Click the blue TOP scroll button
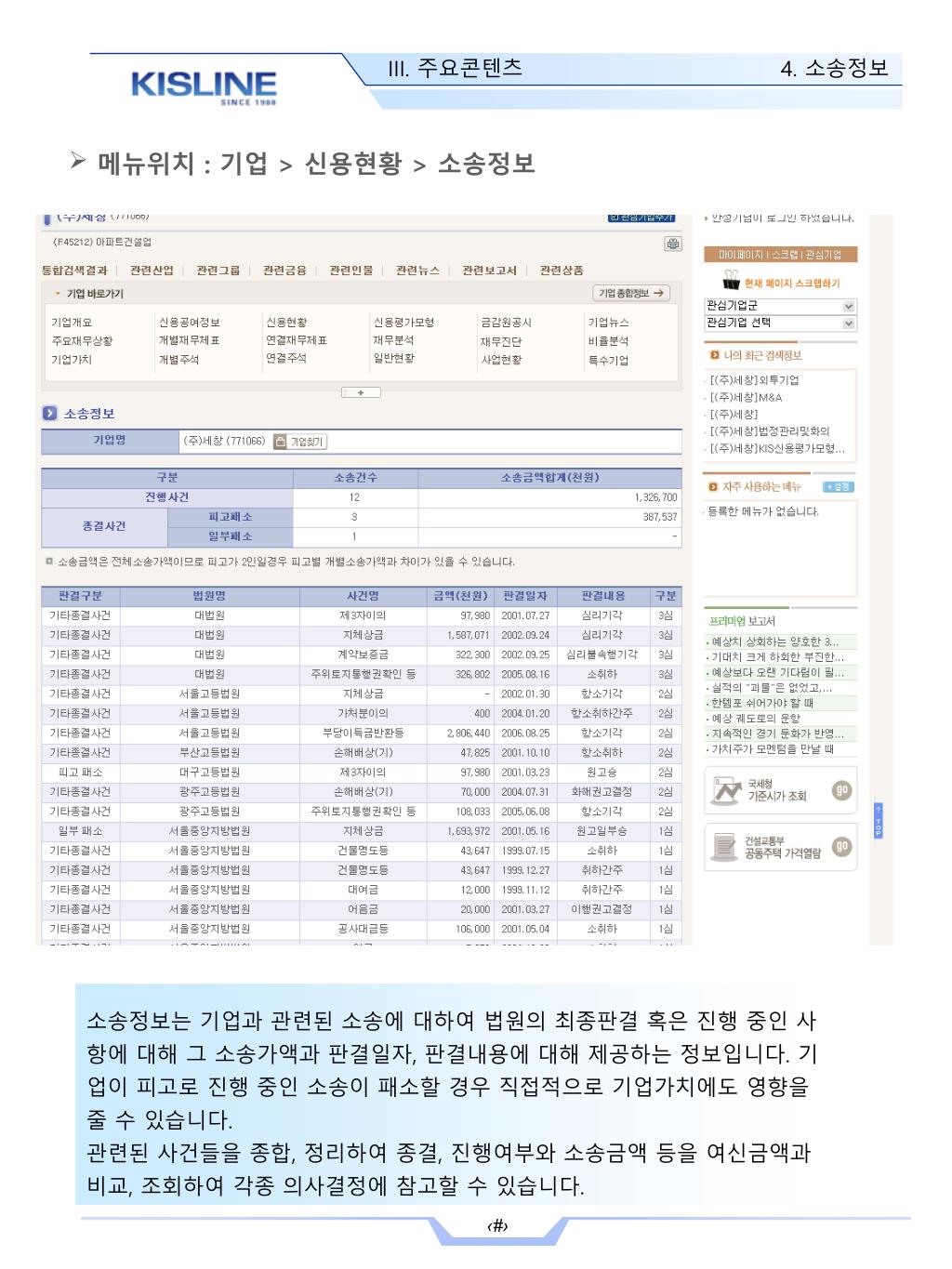The height and width of the screenshot is (1269, 952). click(x=879, y=822)
